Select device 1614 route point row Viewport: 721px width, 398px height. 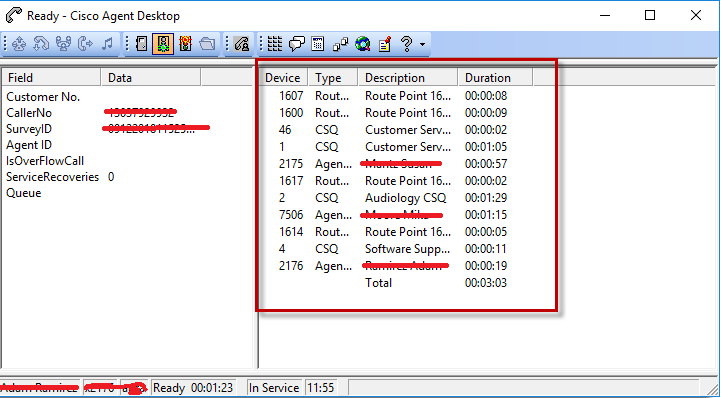click(x=291, y=232)
